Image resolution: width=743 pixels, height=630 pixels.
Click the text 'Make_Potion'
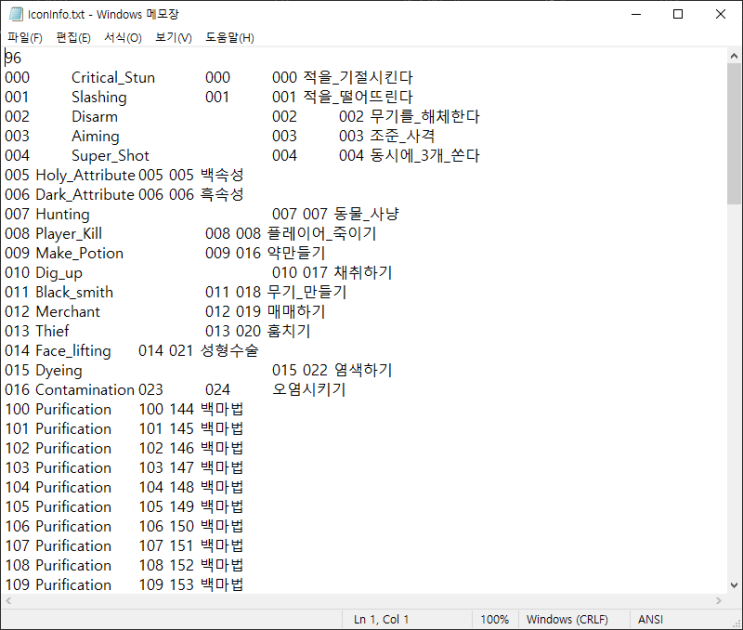click(x=80, y=253)
